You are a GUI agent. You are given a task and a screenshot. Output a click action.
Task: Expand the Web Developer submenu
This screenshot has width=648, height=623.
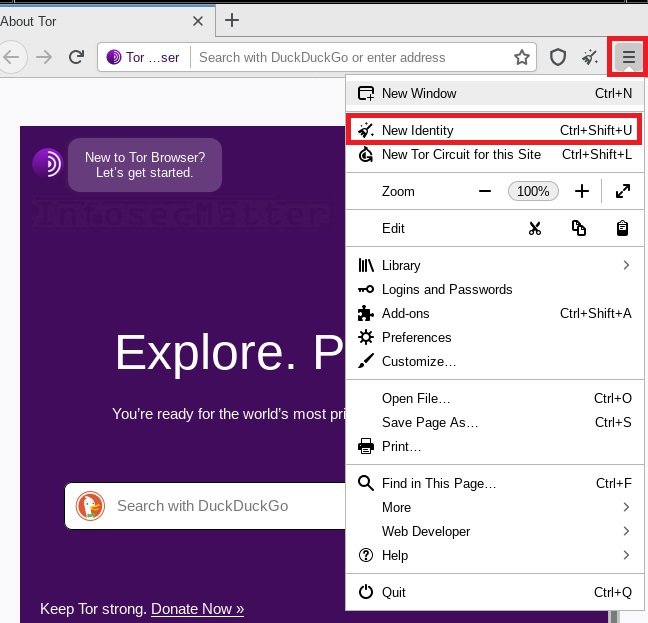pos(495,531)
